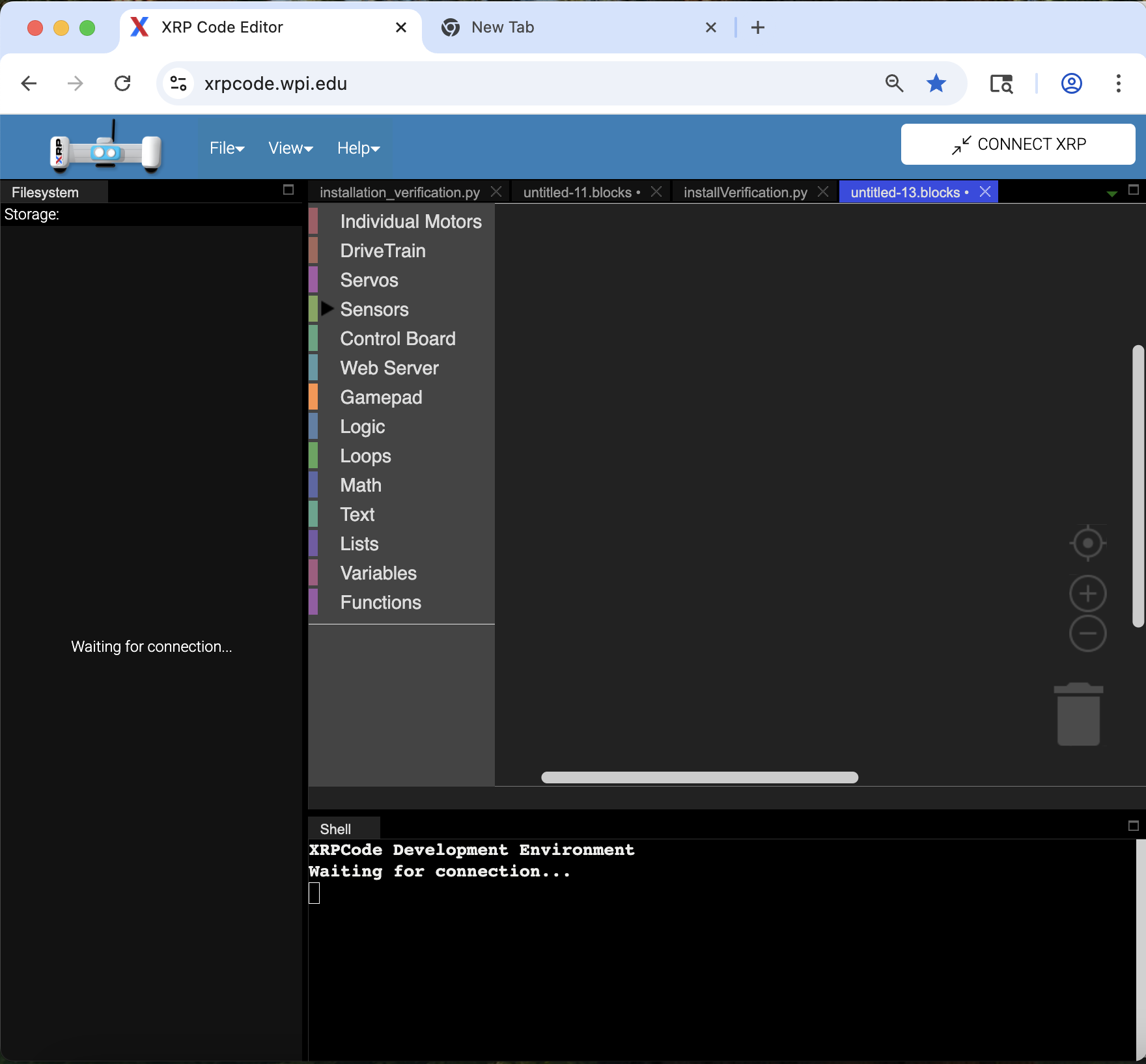Select the untitled-13.blocks tab
The height and width of the screenshot is (1064, 1146).
point(909,192)
